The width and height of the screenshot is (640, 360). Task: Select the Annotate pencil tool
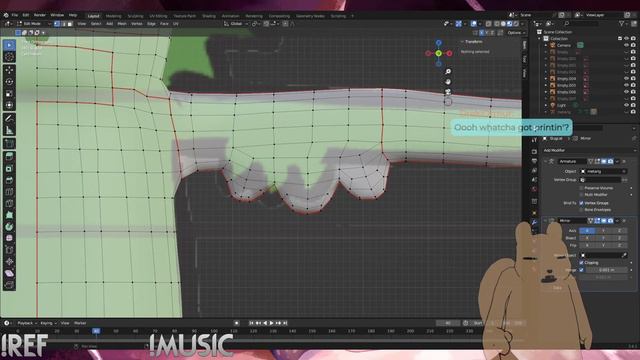click(x=9, y=118)
